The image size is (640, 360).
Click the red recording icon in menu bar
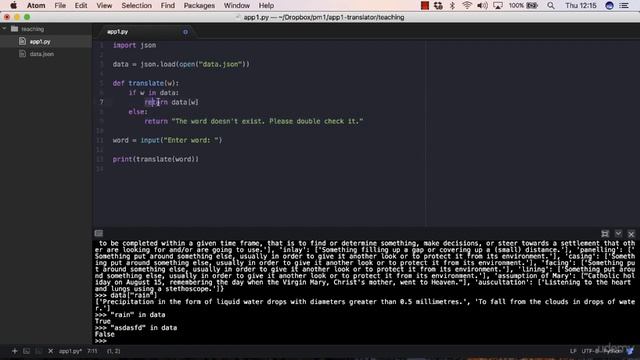click(424, 6)
